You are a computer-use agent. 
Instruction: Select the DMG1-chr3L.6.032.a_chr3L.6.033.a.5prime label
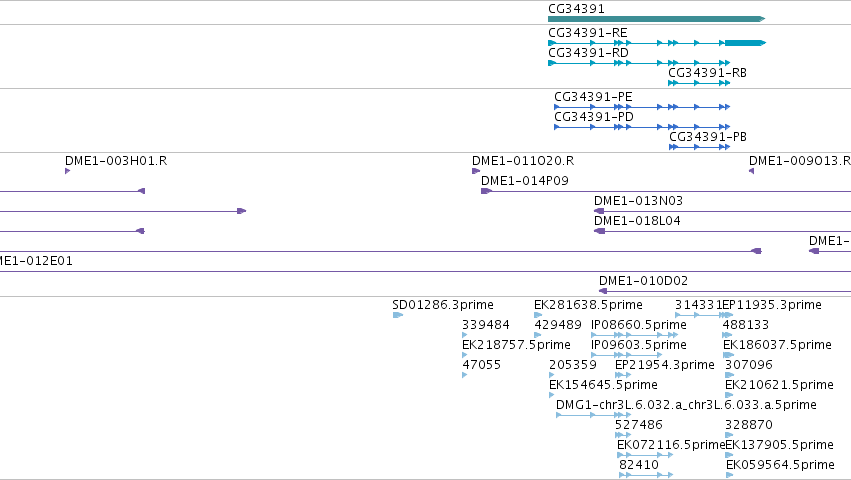(686, 405)
